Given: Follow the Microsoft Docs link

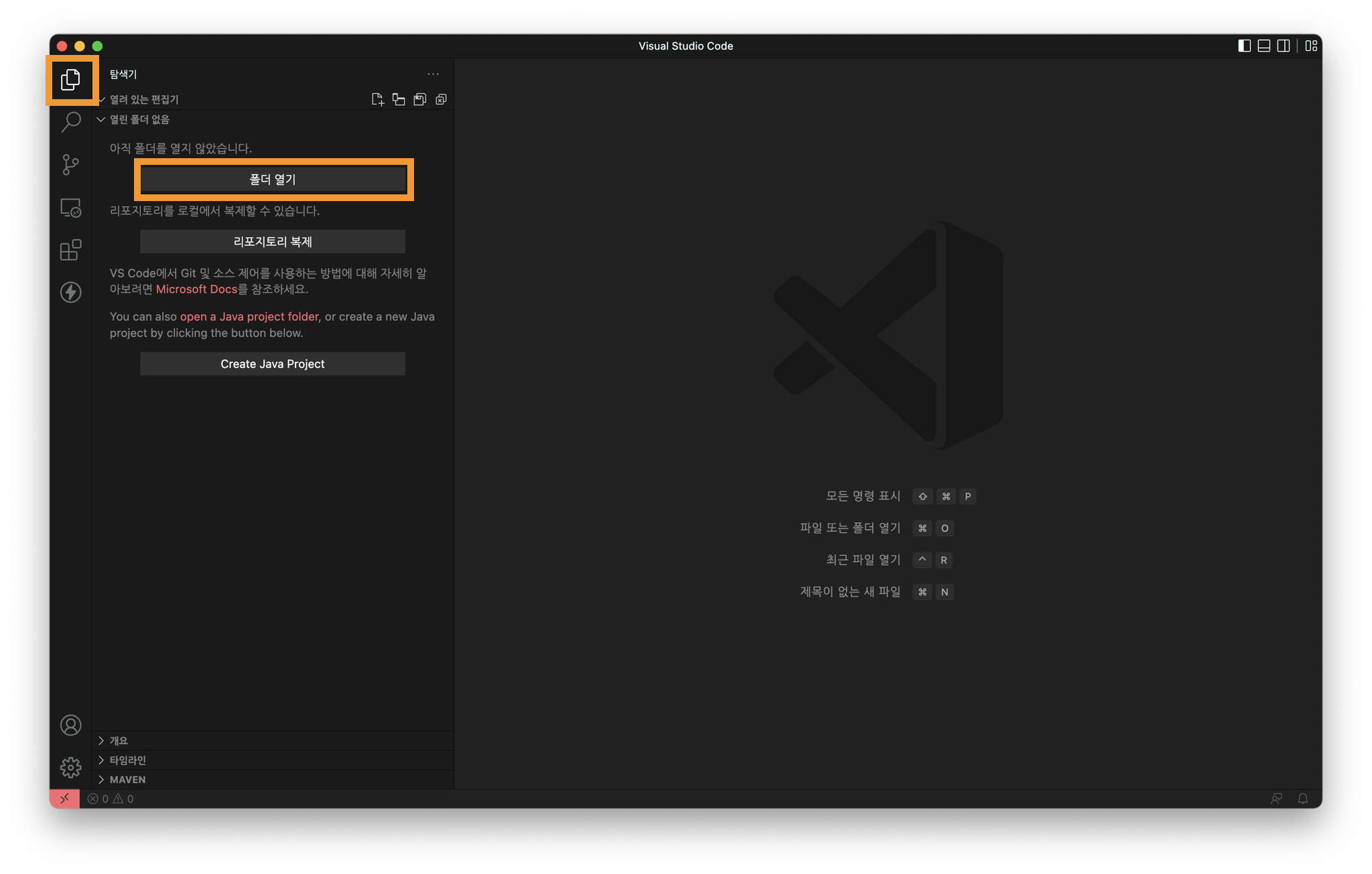Looking at the screenshot, I should tap(196, 289).
